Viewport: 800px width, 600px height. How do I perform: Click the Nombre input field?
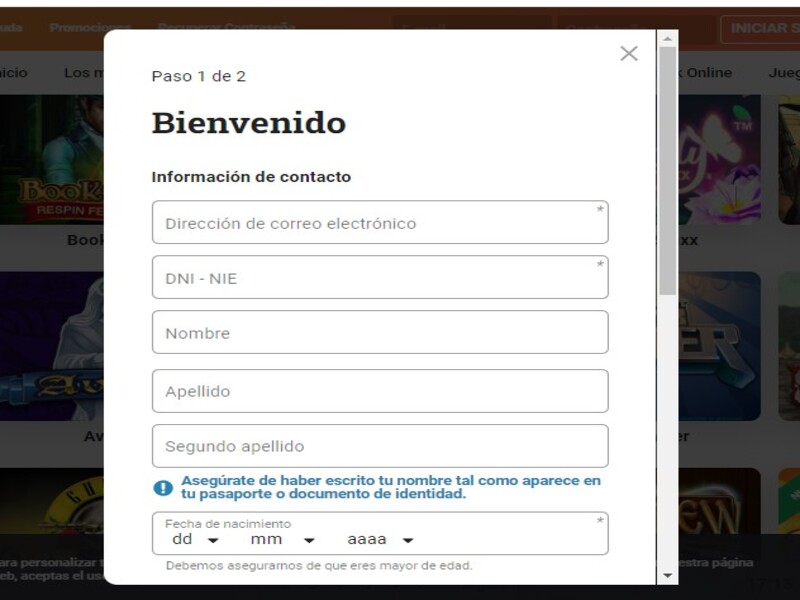click(x=380, y=333)
